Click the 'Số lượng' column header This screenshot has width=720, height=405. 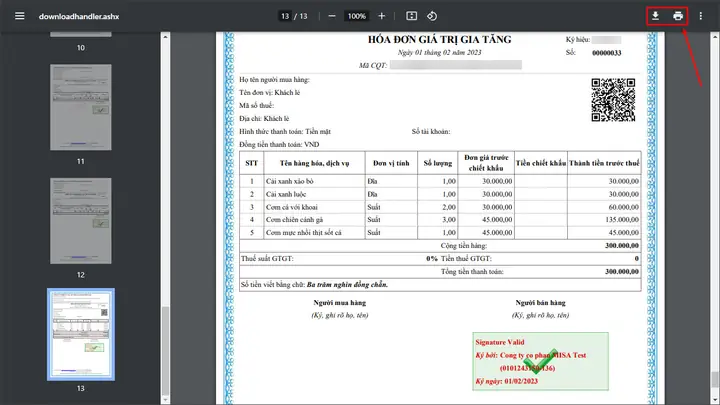click(438, 163)
